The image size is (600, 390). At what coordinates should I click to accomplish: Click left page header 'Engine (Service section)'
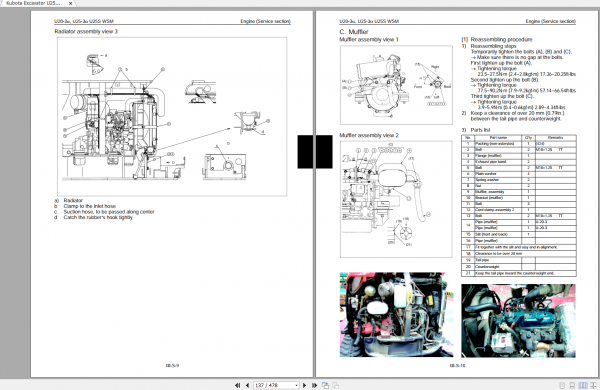(x=266, y=21)
